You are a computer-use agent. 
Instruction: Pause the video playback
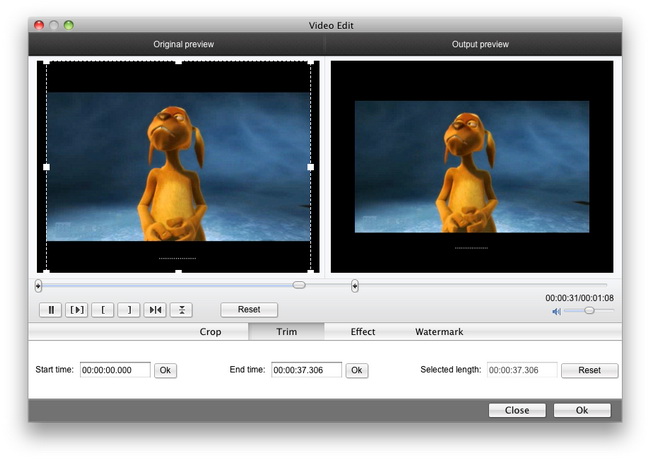pyautogui.click(x=51, y=310)
